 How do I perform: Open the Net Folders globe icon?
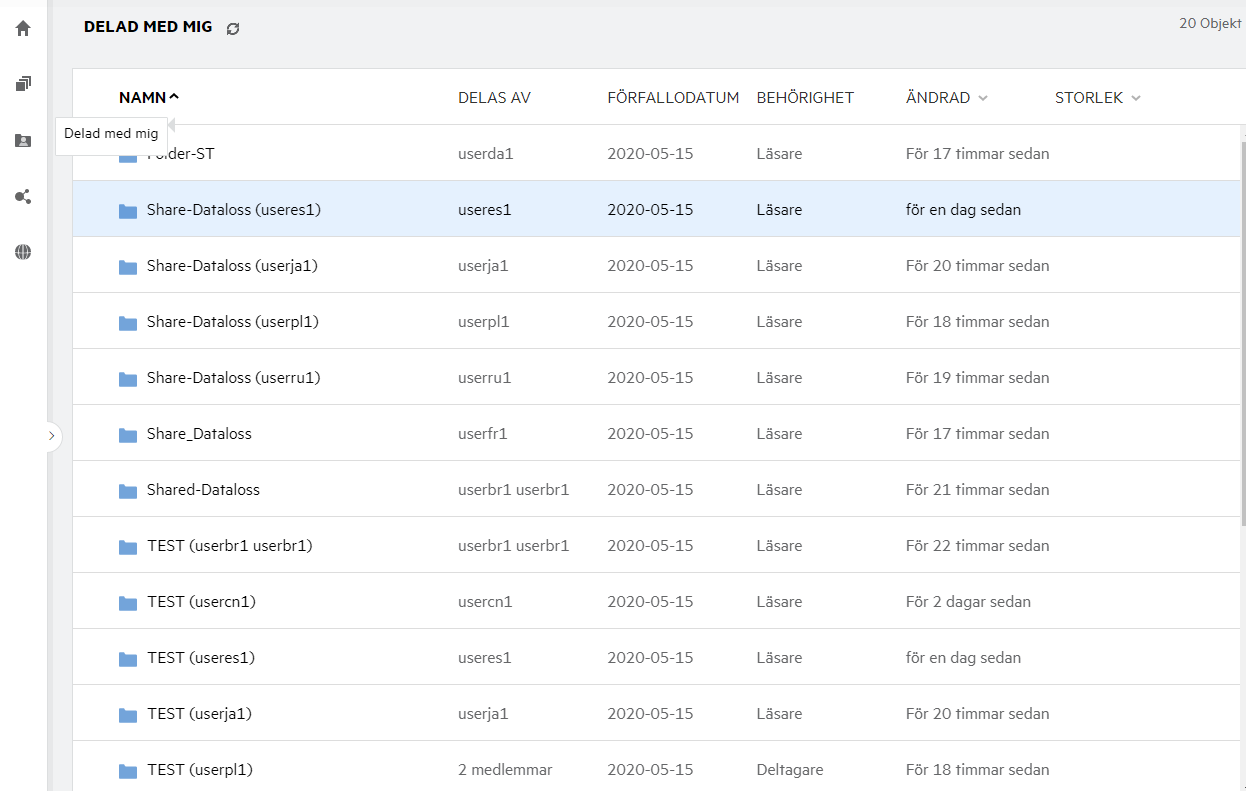point(23,252)
